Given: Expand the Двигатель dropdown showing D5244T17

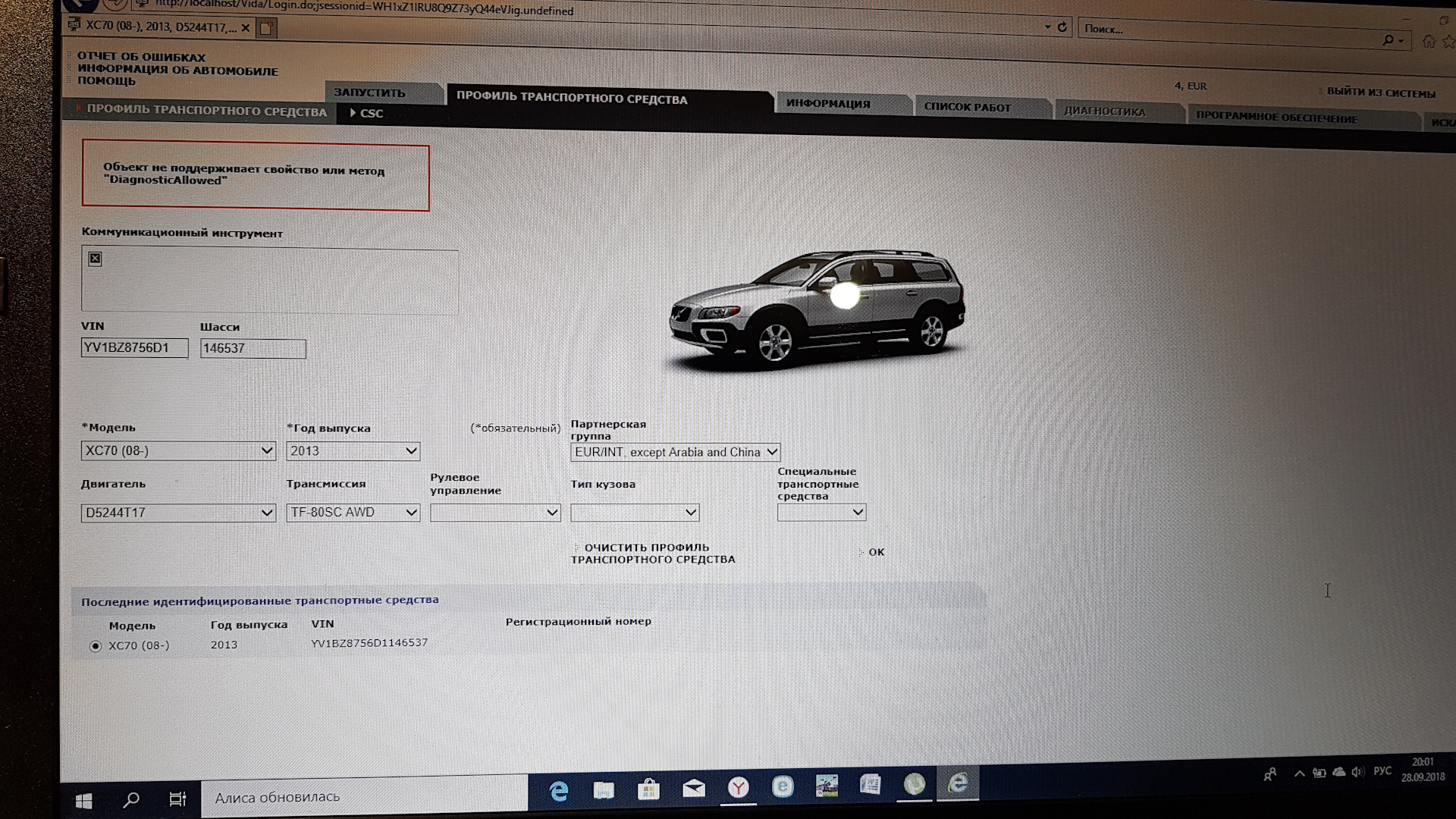Looking at the screenshot, I should [178, 513].
